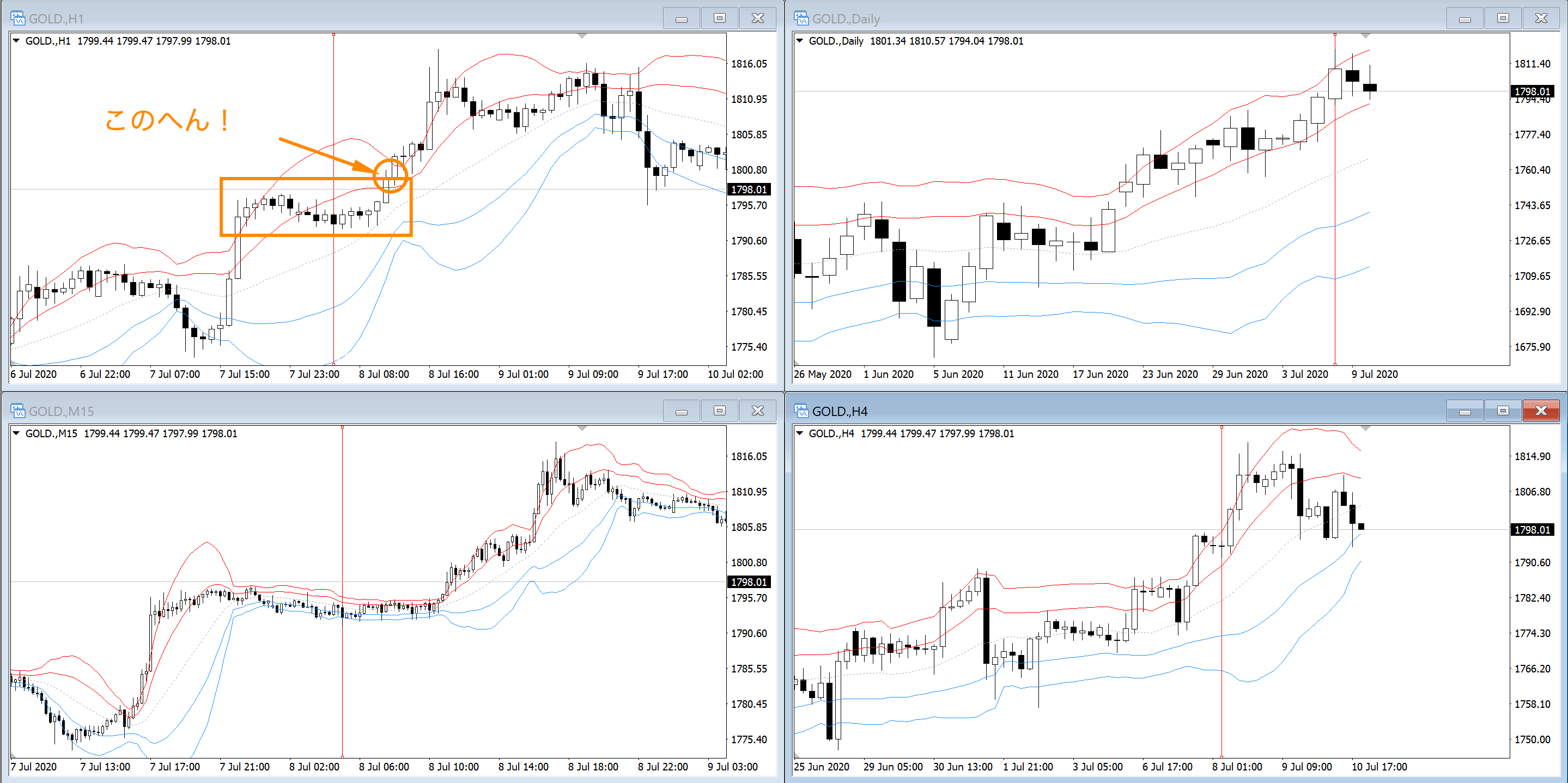Select the orange このへん！ text label
The height and width of the screenshot is (783, 1568).
coord(167,120)
